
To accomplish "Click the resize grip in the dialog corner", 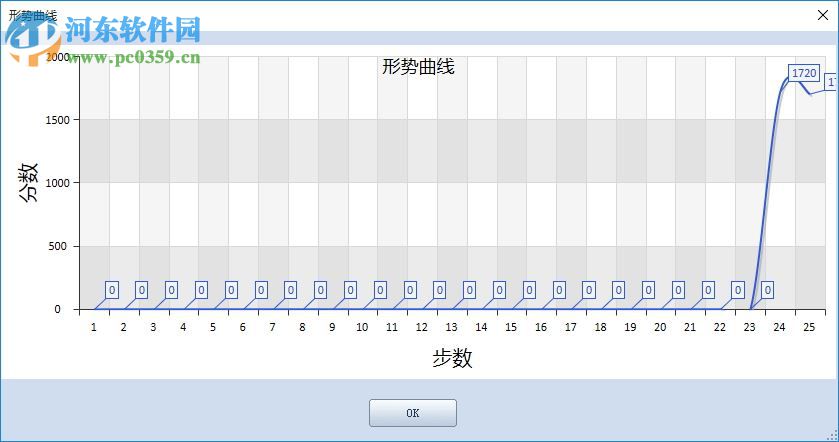I will pyautogui.click(x=833, y=436).
